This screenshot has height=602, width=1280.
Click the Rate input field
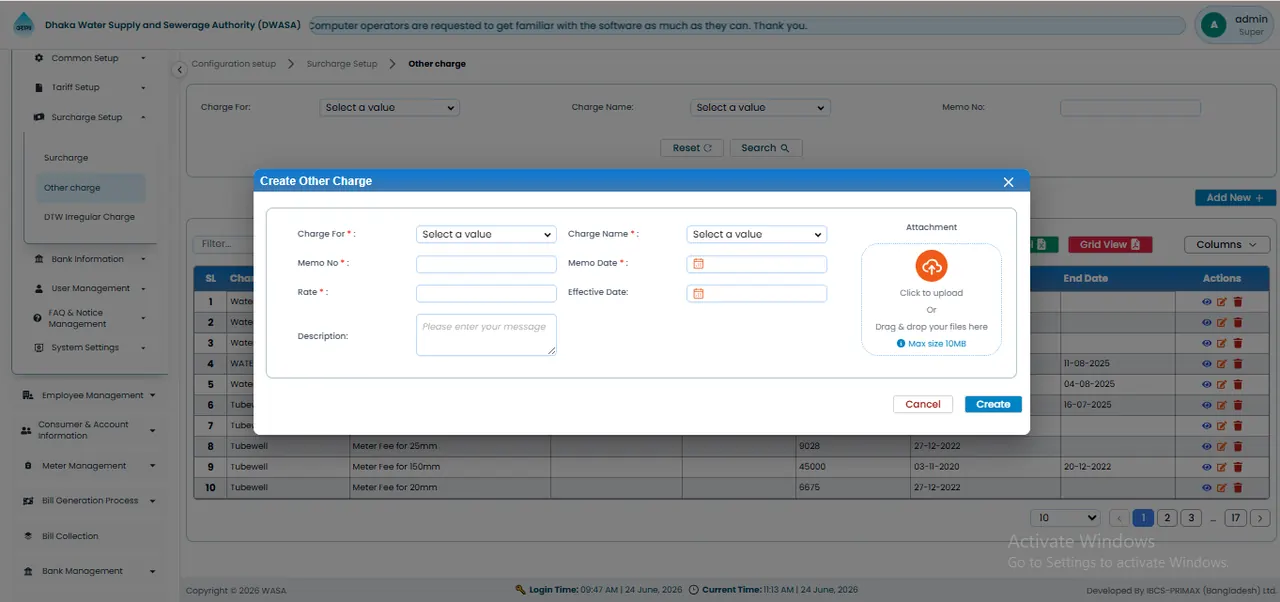pyautogui.click(x=486, y=293)
